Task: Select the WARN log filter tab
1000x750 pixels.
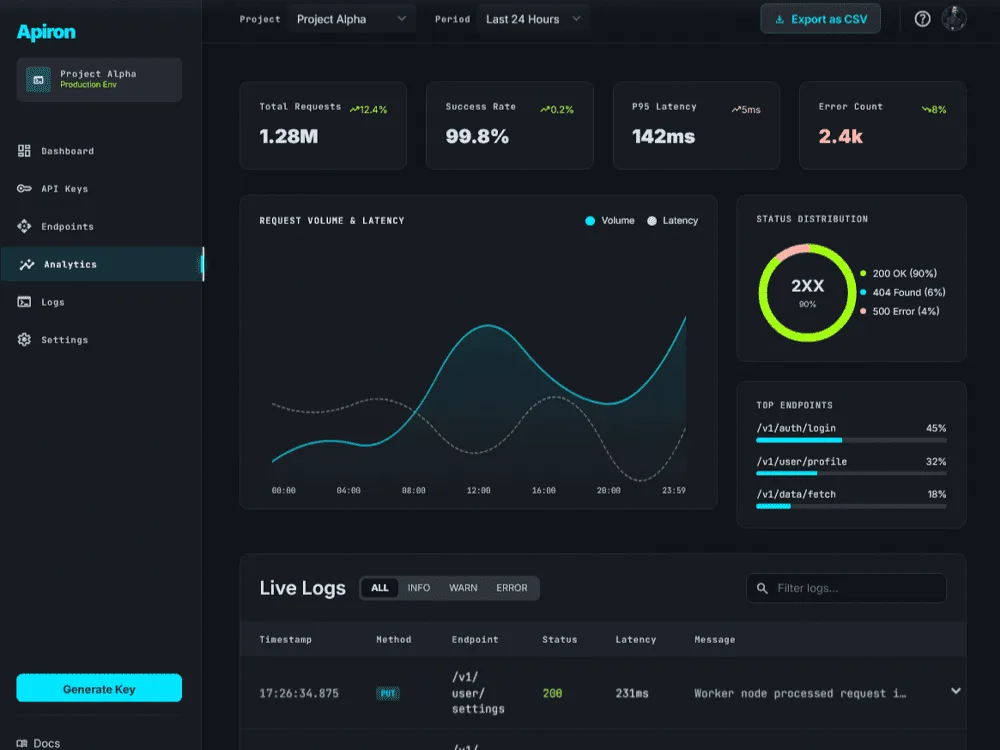Action: [x=463, y=588]
